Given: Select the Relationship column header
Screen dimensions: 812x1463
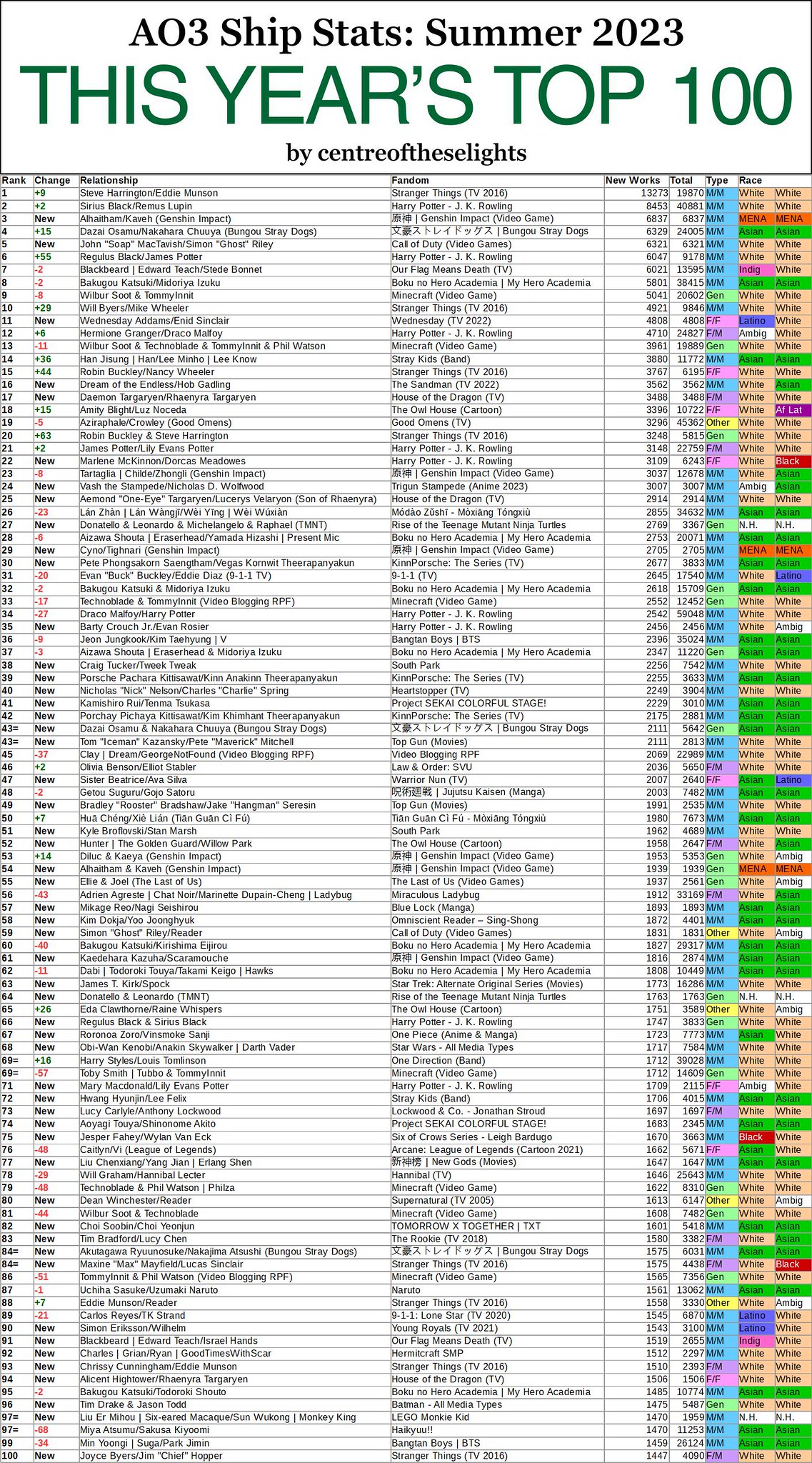Looking at the screenshot, I should click(x=109, y=181).
